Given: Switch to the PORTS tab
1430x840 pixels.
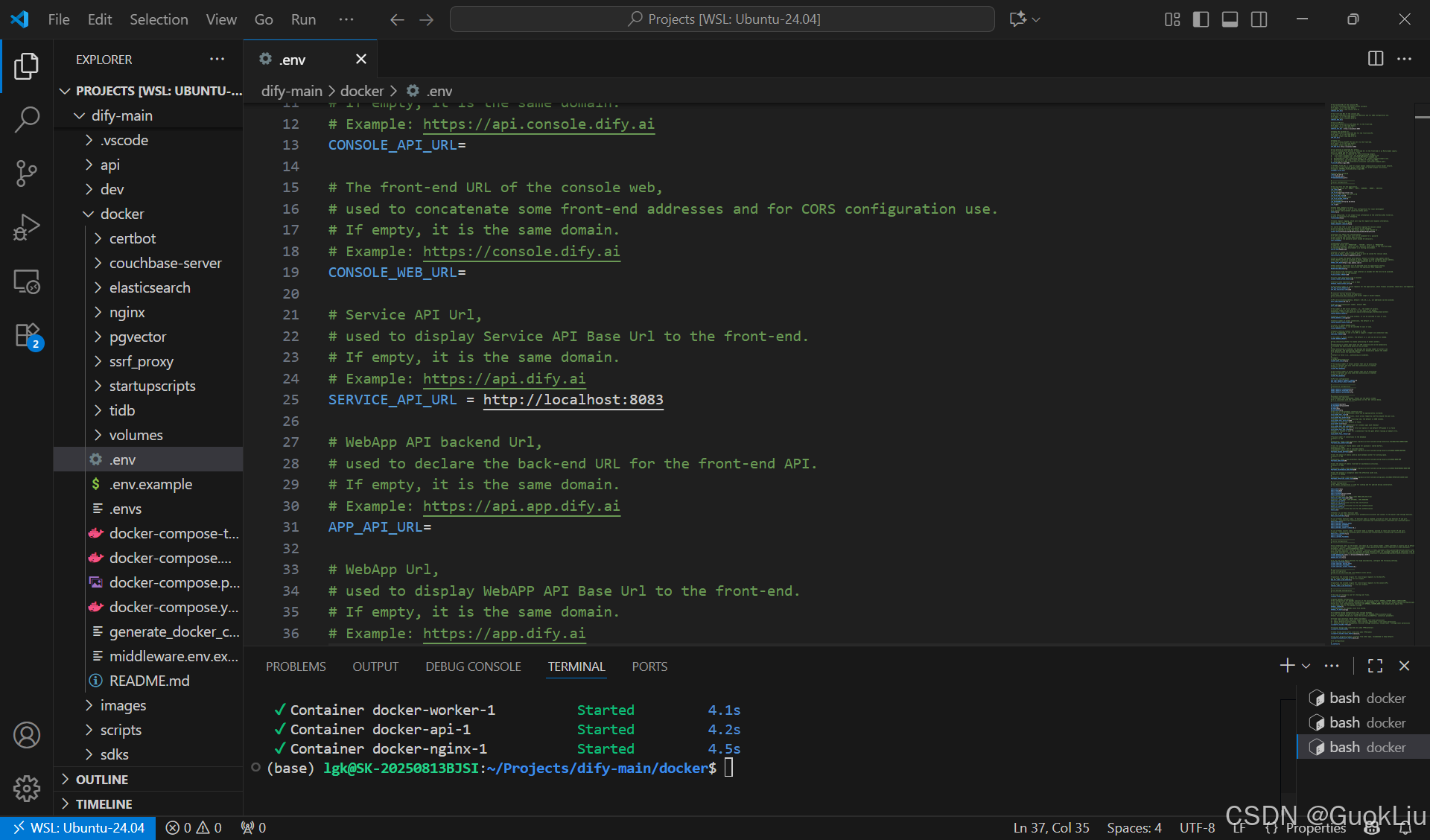Looking at the screenshot, I should point(649,666).
